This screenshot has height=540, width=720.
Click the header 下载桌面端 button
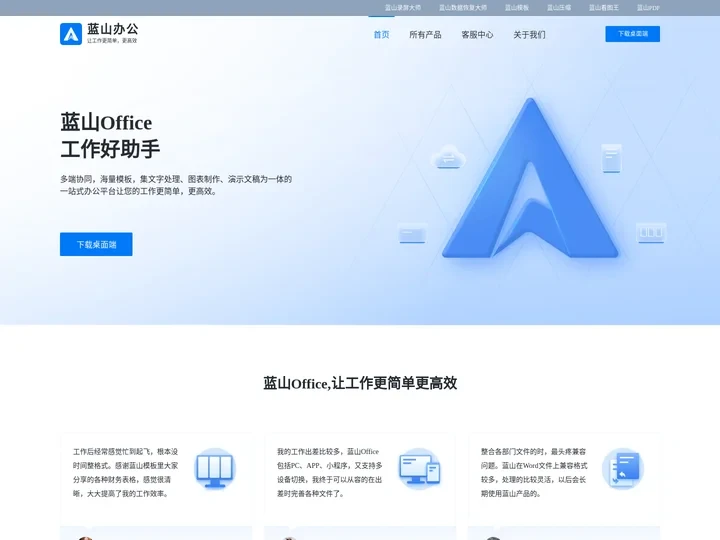click(x=632, y=34)
